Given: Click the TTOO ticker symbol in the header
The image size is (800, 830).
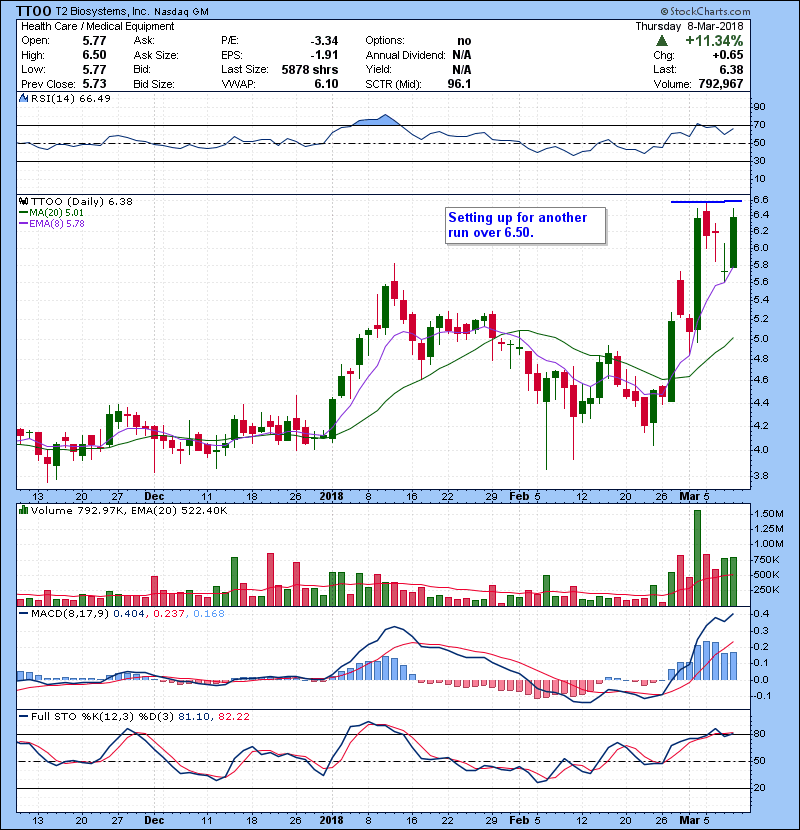Looking at the screenshot, I should pos(33,11).
